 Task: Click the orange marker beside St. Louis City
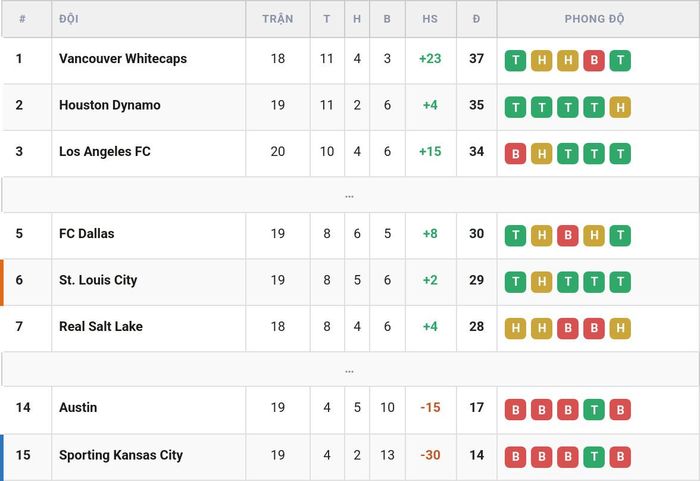(x=2, y=282)
